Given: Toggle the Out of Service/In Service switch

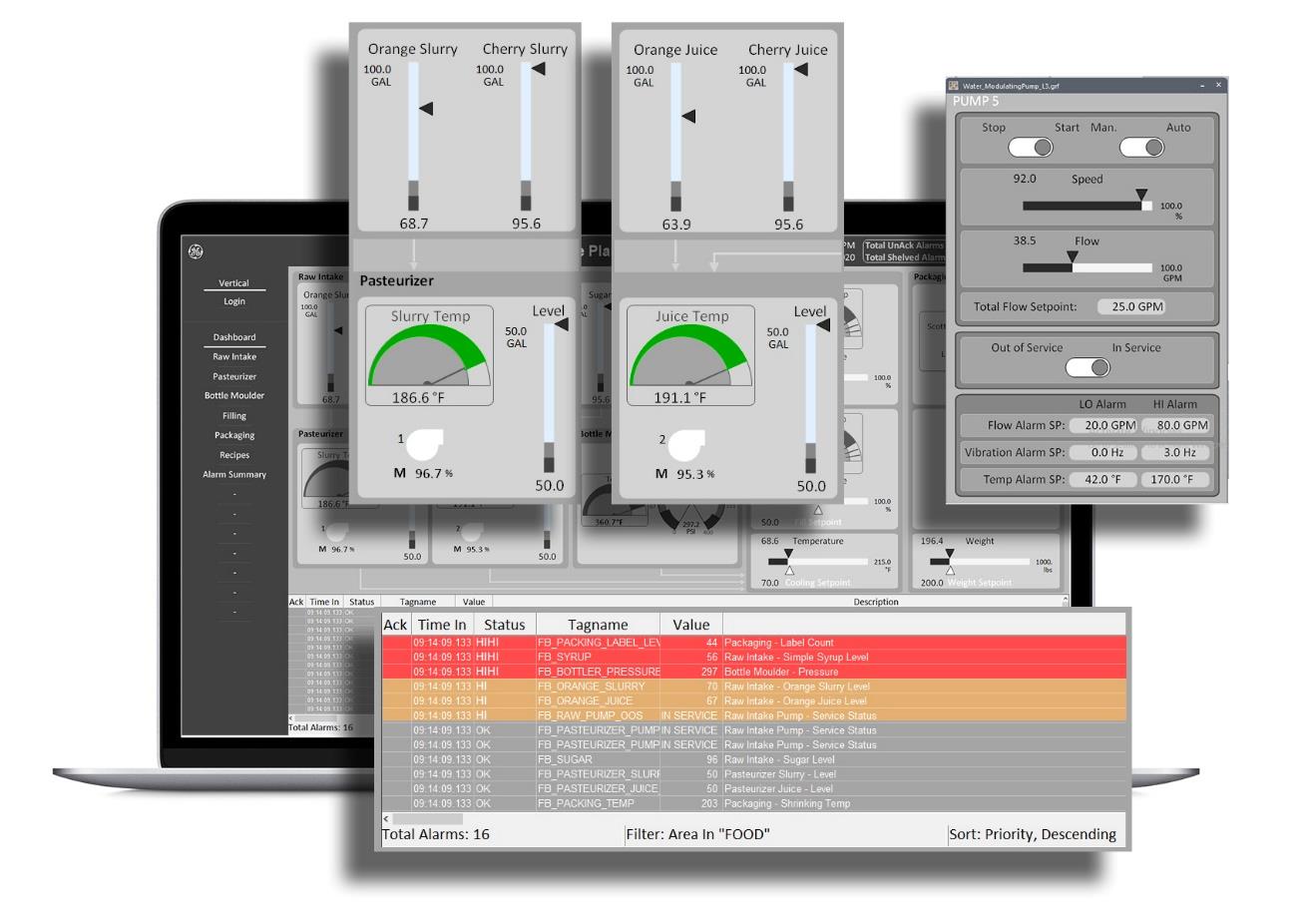Looking at the screenshot, I should (x=1088, y=367).
